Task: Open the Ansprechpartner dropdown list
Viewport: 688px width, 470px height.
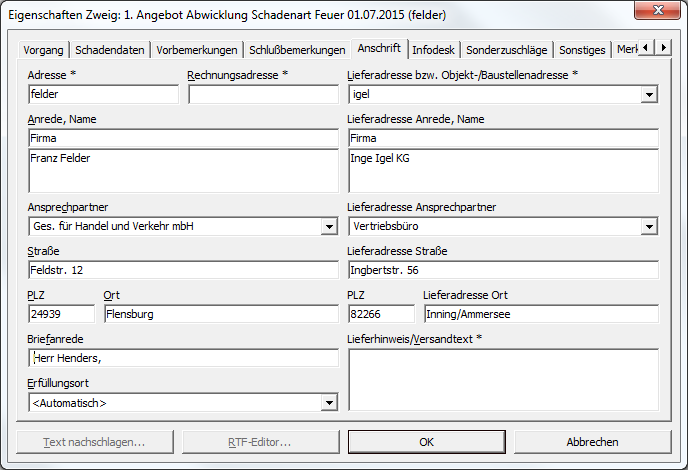Action: coord(329,227)
